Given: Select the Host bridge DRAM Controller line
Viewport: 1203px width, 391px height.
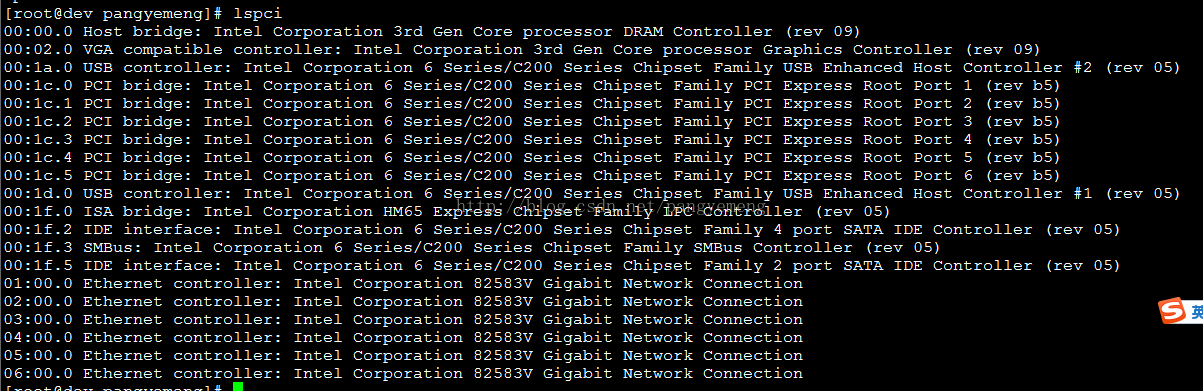Looking at the screenshot, I should click(x=432, y=32).
